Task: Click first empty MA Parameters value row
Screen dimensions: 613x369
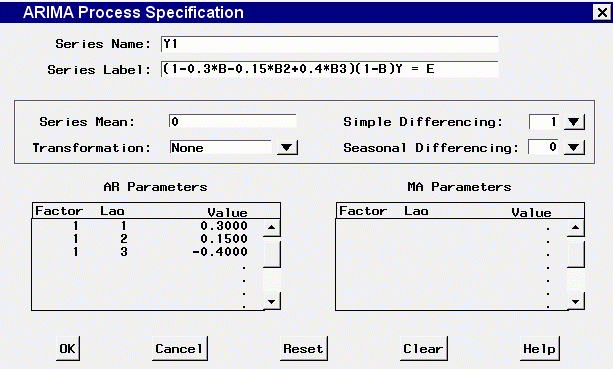Action: point(548,228)
